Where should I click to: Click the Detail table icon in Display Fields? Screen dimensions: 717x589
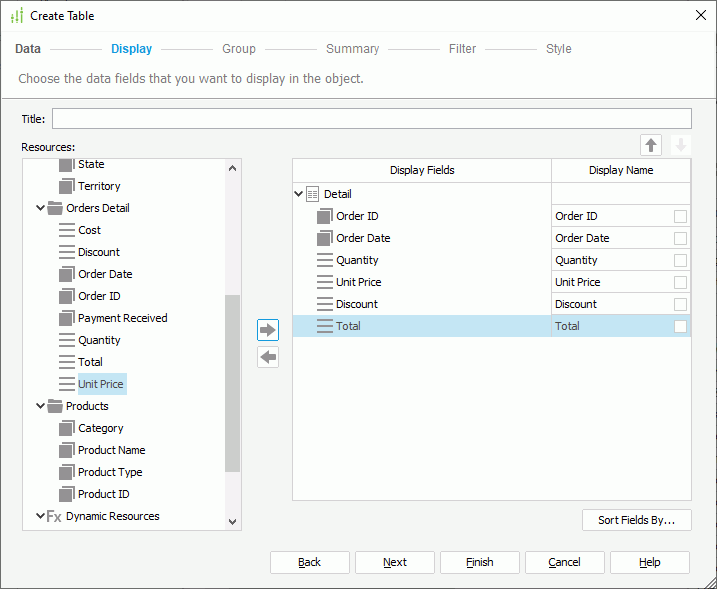click(x=313, y=194)
